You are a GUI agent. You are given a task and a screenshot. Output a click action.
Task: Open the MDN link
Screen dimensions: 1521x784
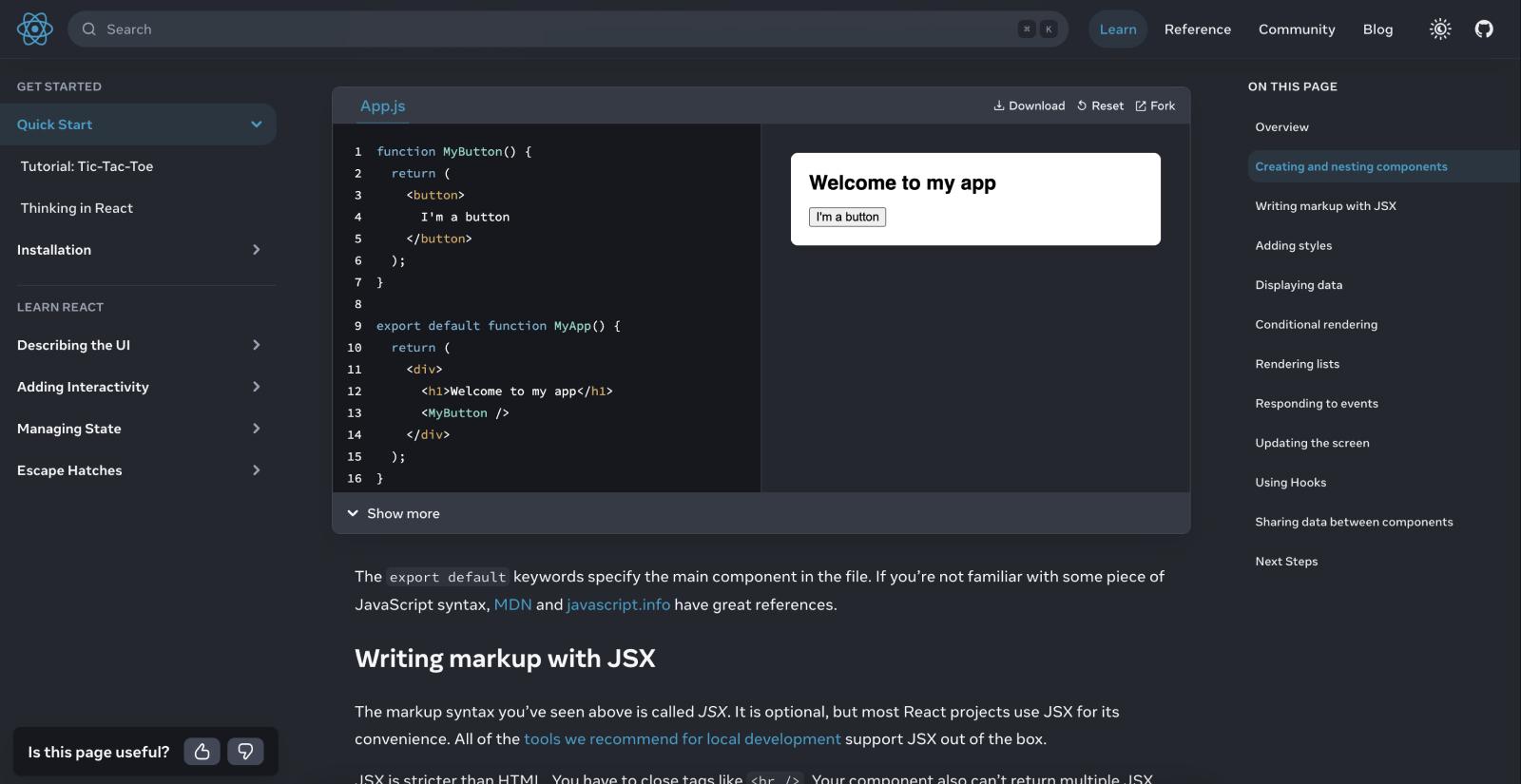512,605
